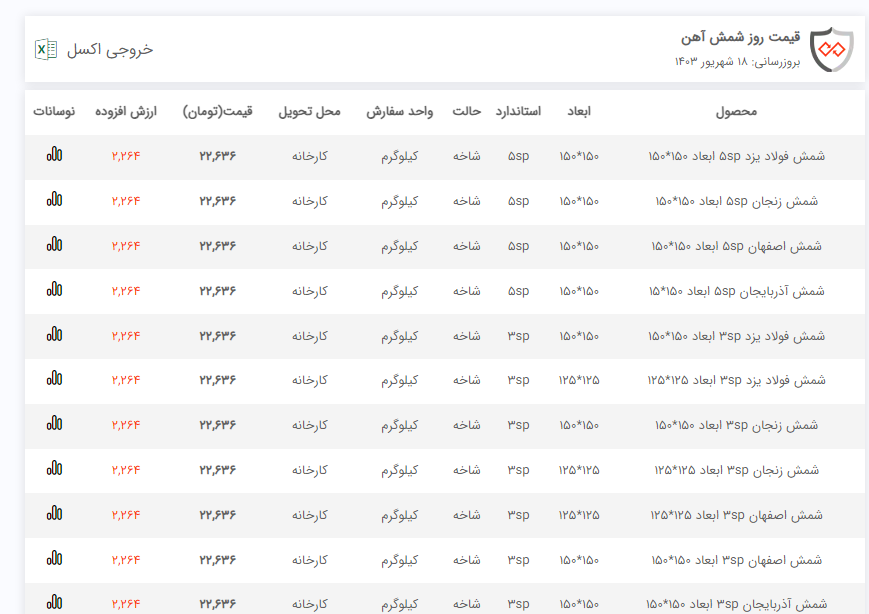Open chart icon for شمش زنجان 3sp 125*125 row
869x614 pixels.
point(54,469)
